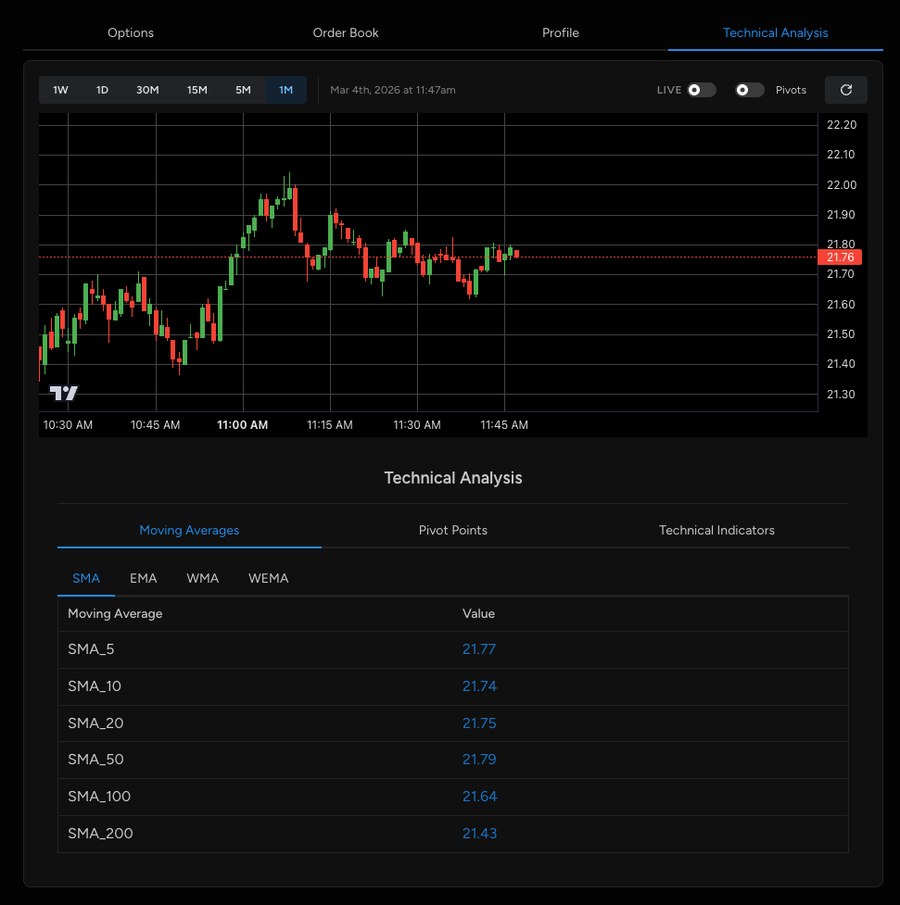
Task: Enable the LIVE data toggle
Action: coord(699,89)
